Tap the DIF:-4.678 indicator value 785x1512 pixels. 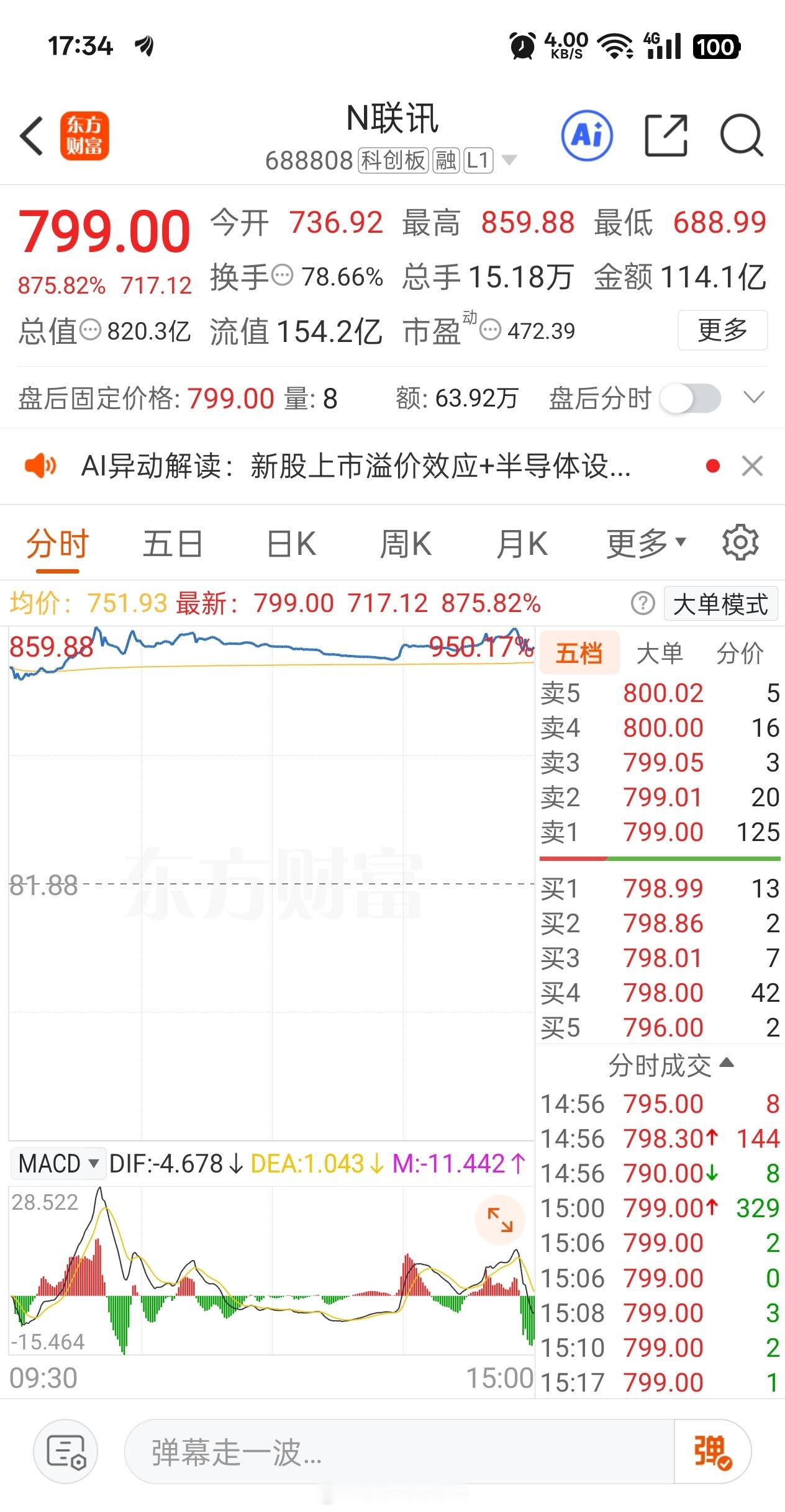point(176,1163)
